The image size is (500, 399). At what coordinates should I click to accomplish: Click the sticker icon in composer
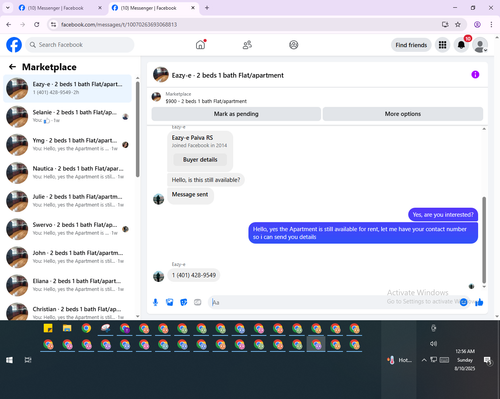click(184, 302)
